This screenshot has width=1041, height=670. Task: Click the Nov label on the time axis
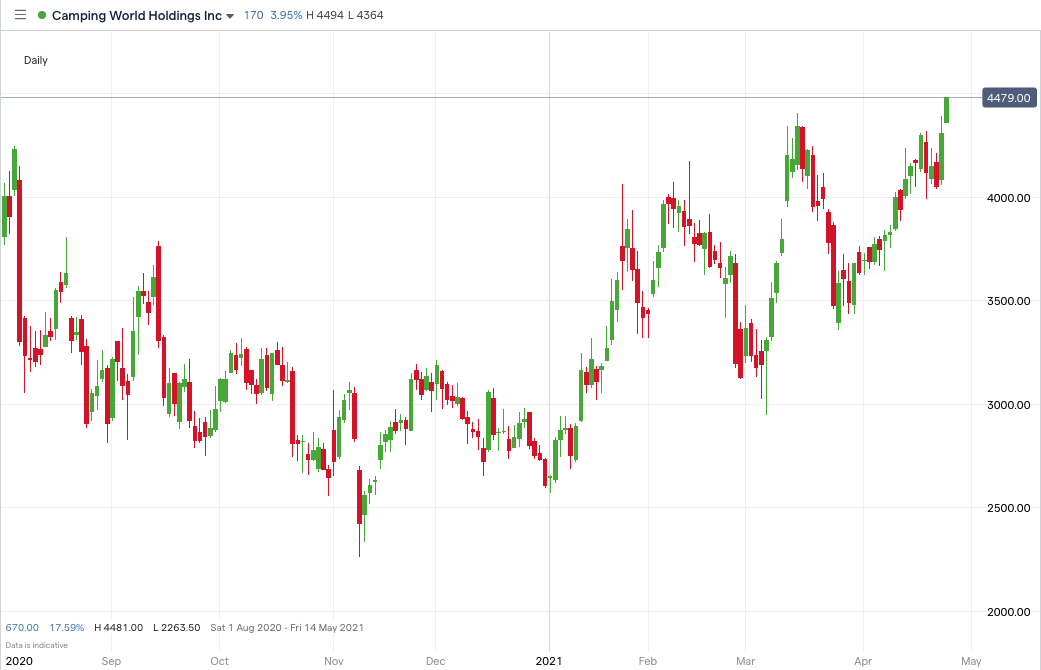click(x=333, y=661)
